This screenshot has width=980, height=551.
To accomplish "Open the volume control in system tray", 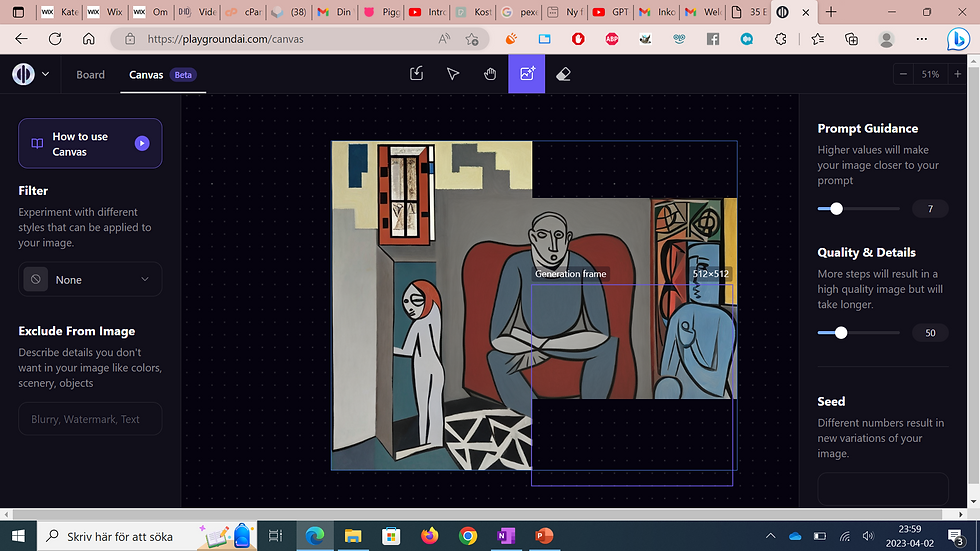I will pyautogui.click(x=868, y=535).
